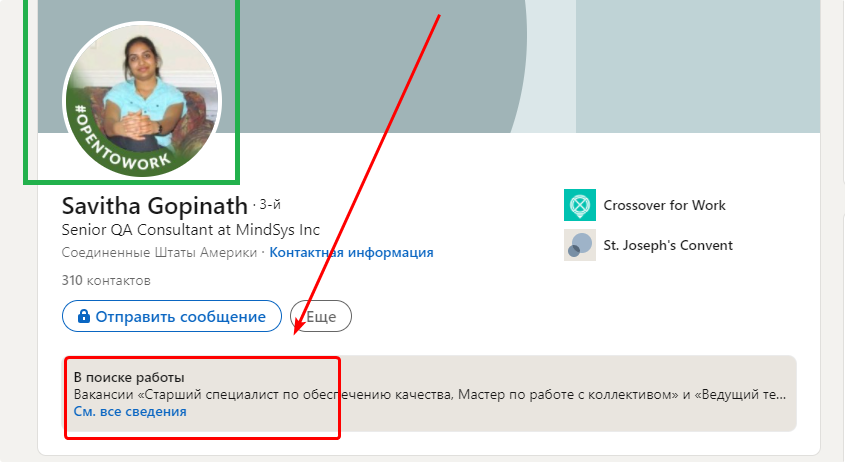The width and height of the screenshot is (845, 462).
Task: Open the "Контактная информация" link
Action: coord(351,252)
